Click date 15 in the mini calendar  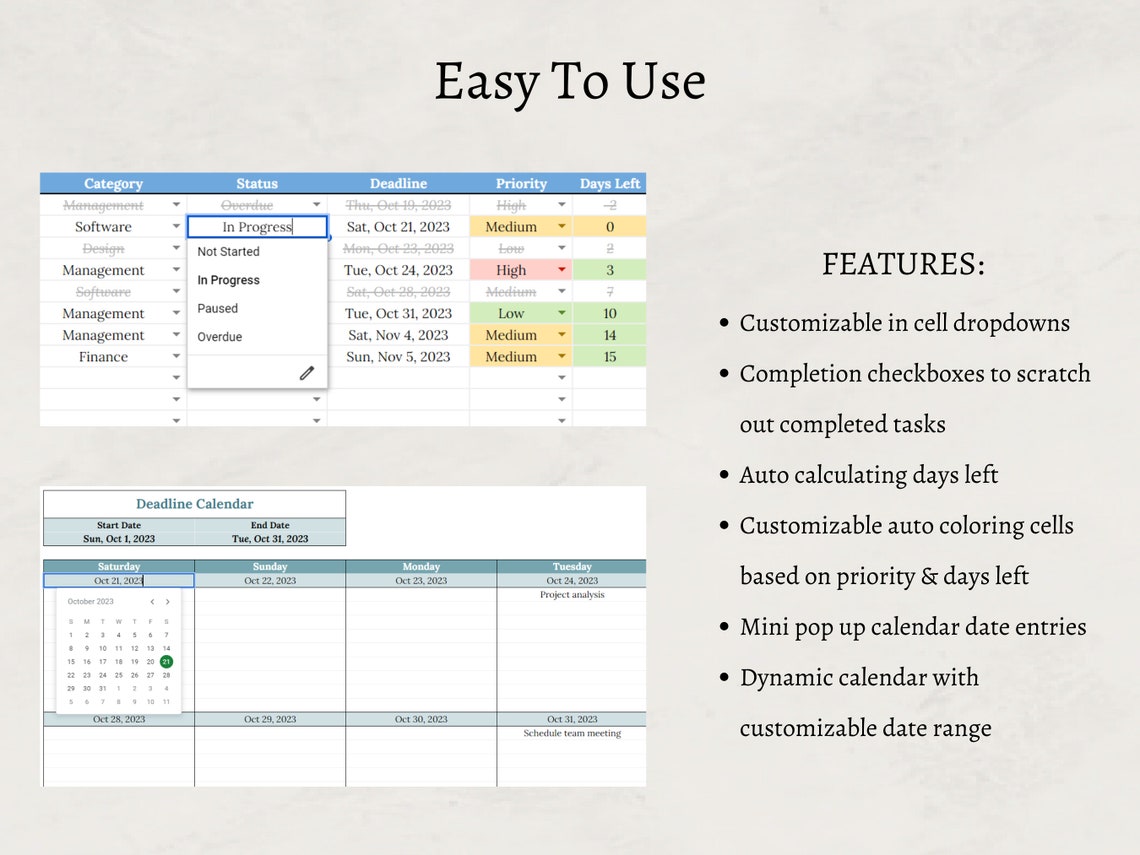click(71, 662)
